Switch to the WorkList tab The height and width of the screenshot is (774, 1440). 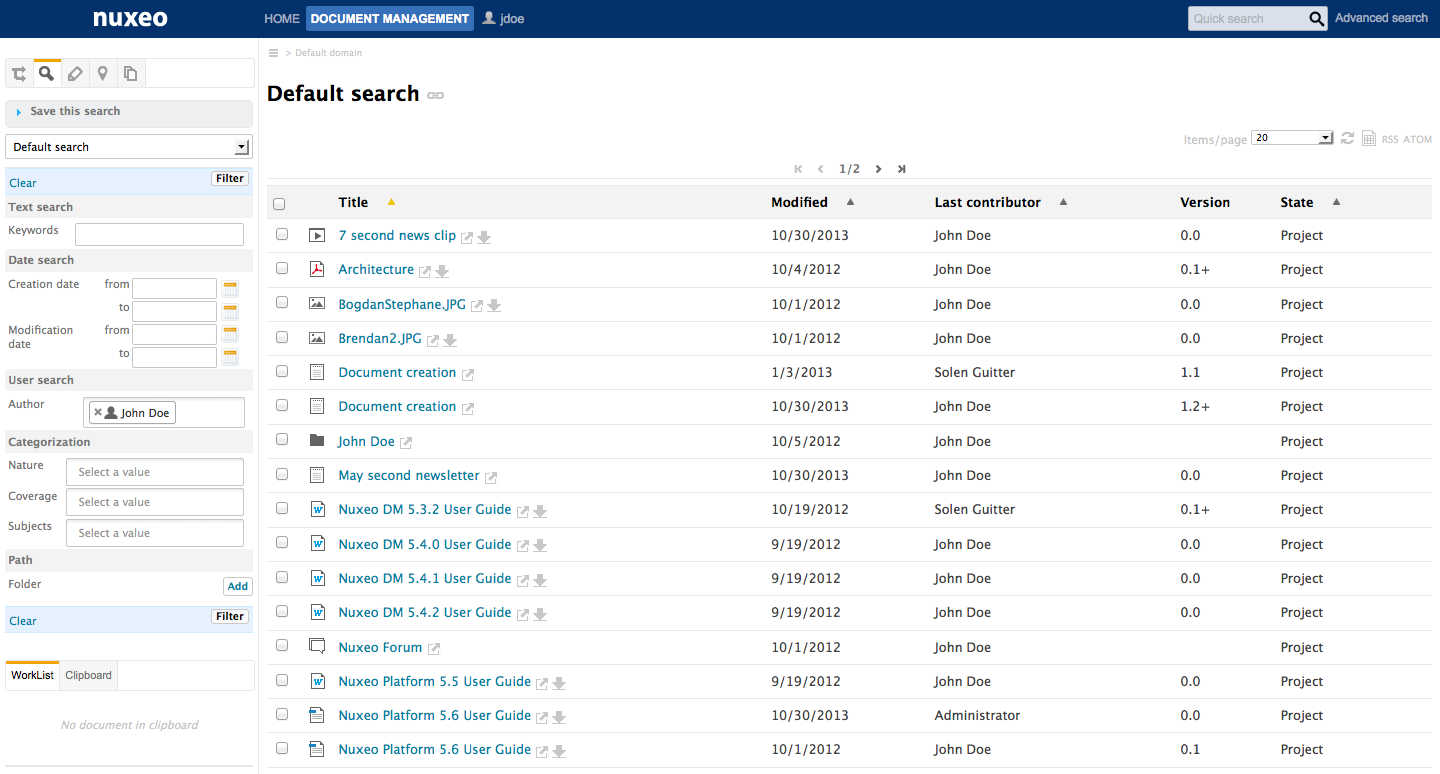32,675
